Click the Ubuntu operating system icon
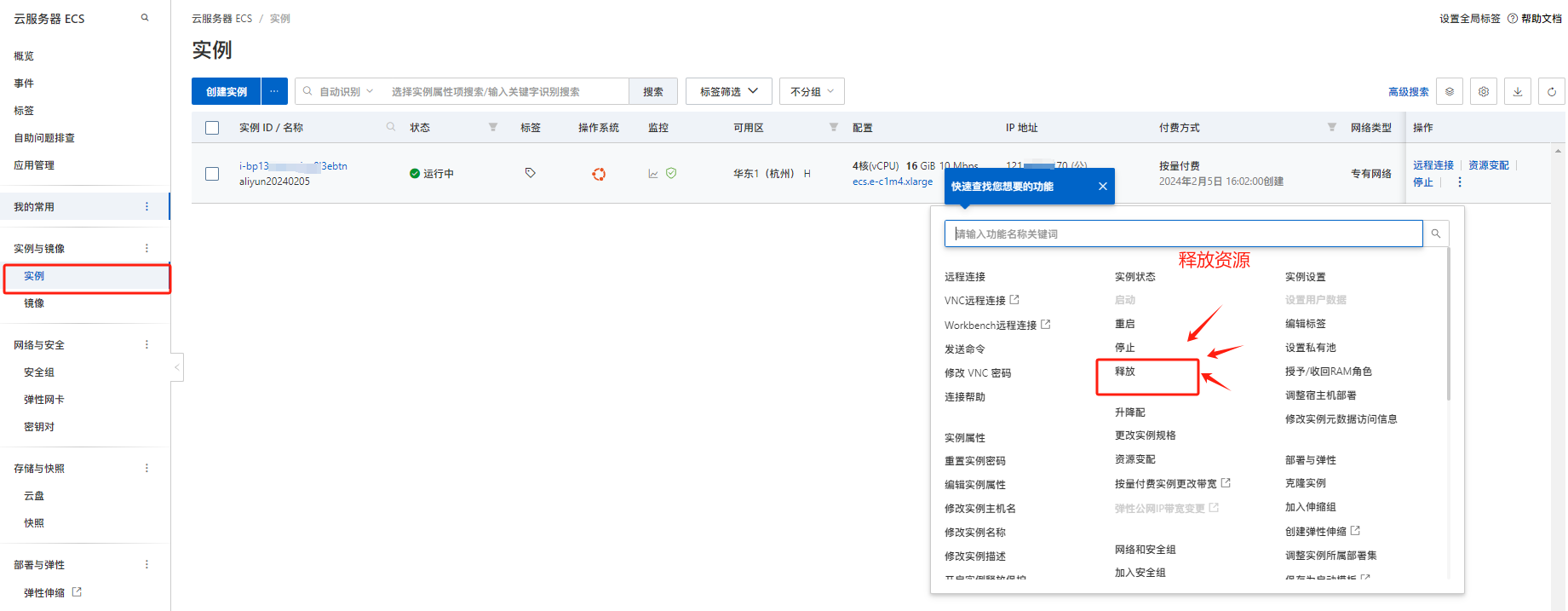This screenshot has width=1568, height=611. (x=599, y=174)
